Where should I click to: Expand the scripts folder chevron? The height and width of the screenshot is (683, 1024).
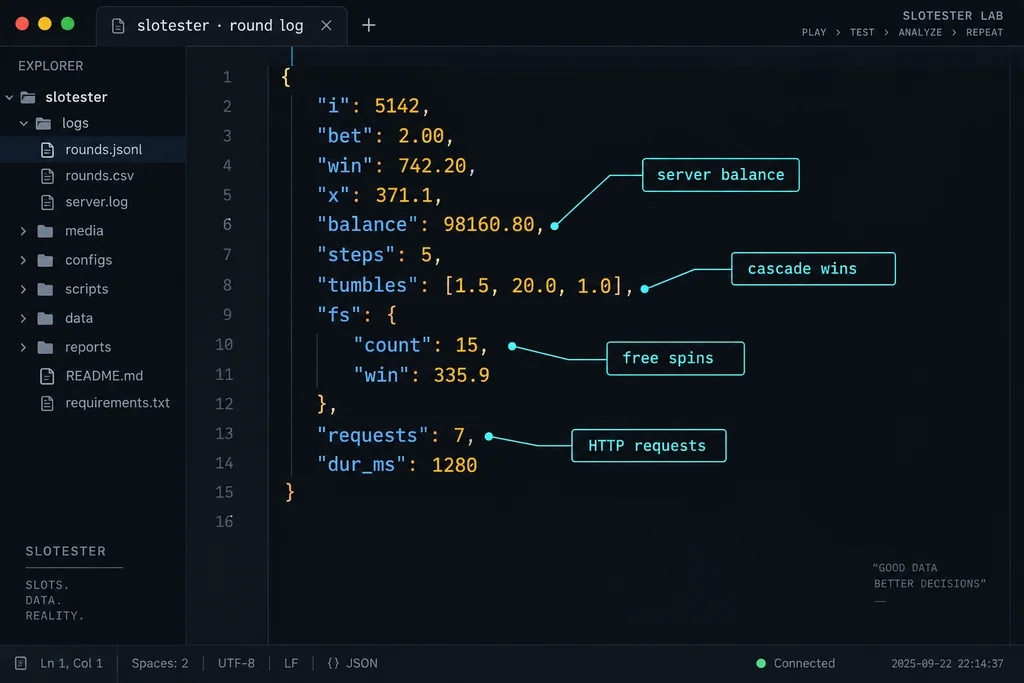24,289
